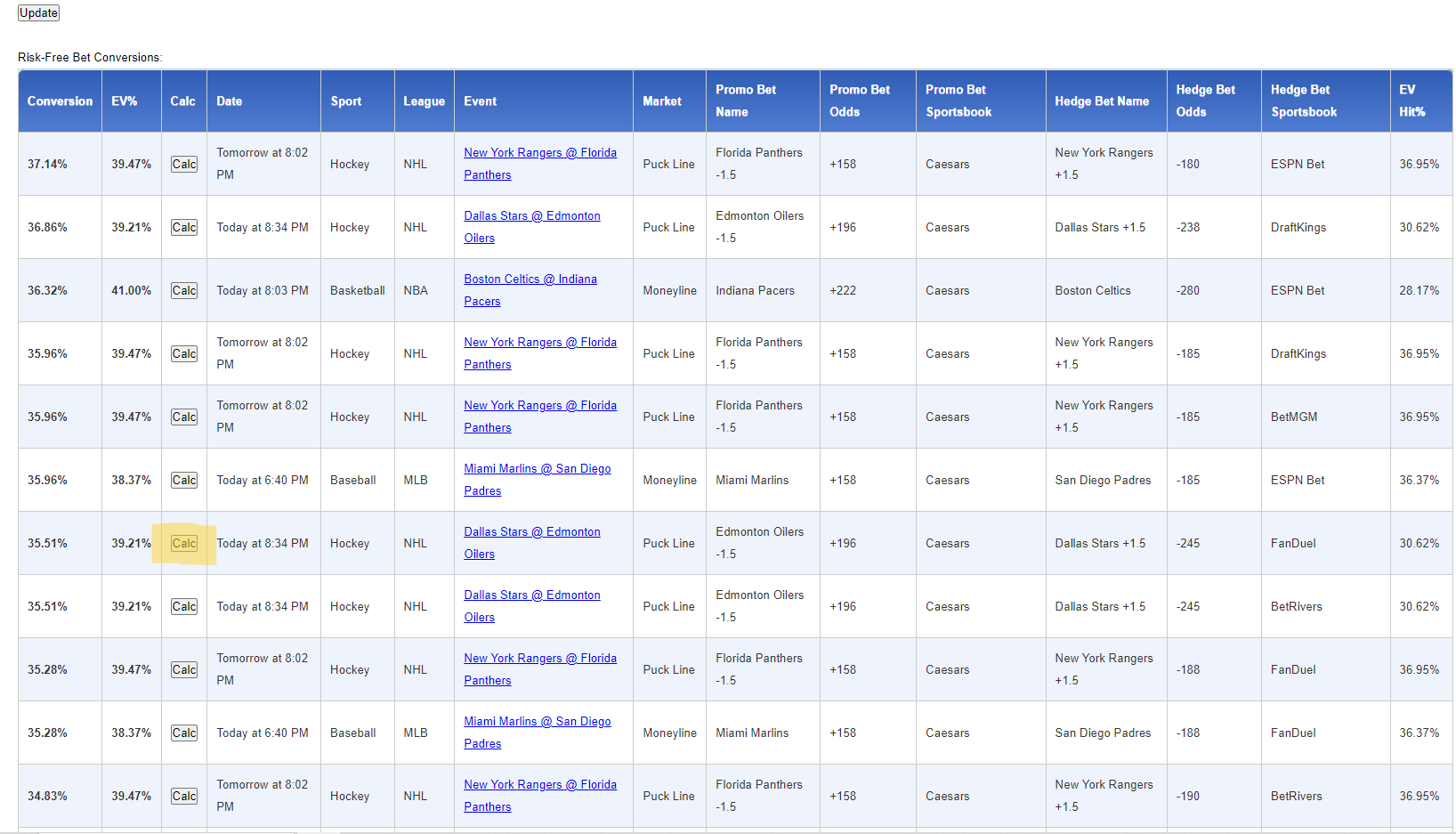Select the -280 hedge bet odds cell
Viewport: 1456px width, 834px height.
pos(1214,290)
